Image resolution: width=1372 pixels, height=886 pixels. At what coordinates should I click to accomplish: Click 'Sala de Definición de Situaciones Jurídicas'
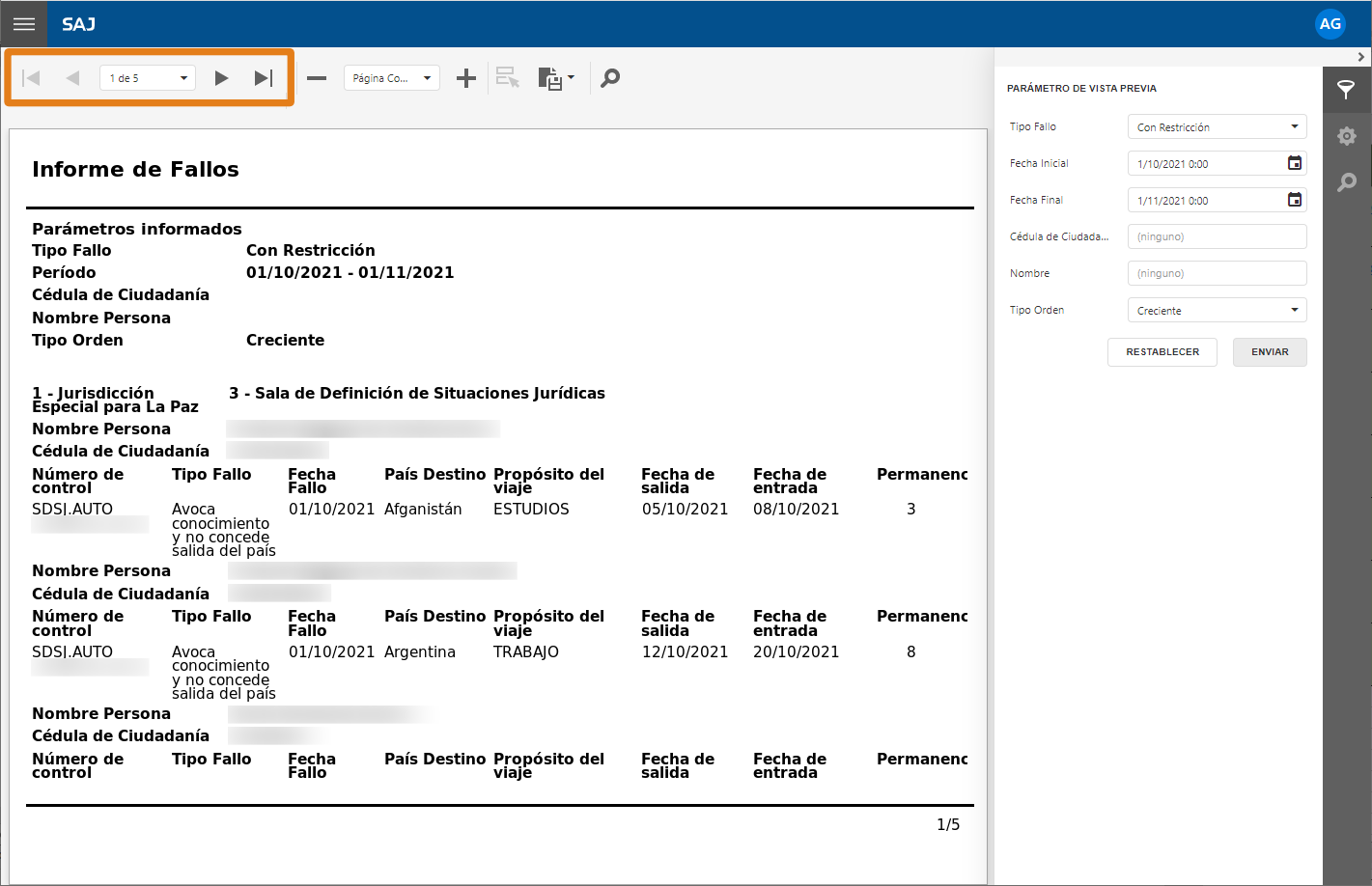[430, 393]
